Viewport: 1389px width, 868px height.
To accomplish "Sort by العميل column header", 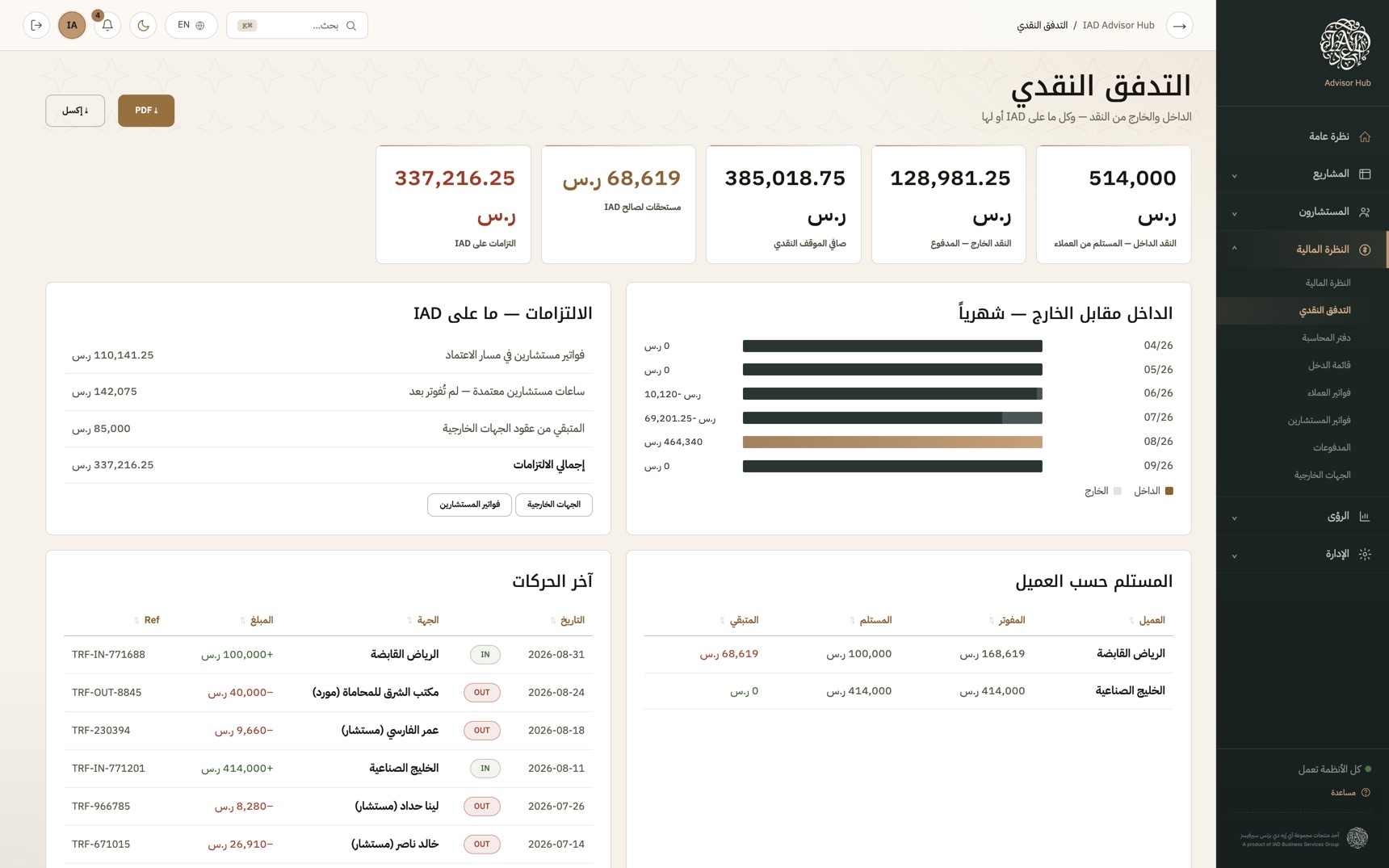I will 1147,620.
